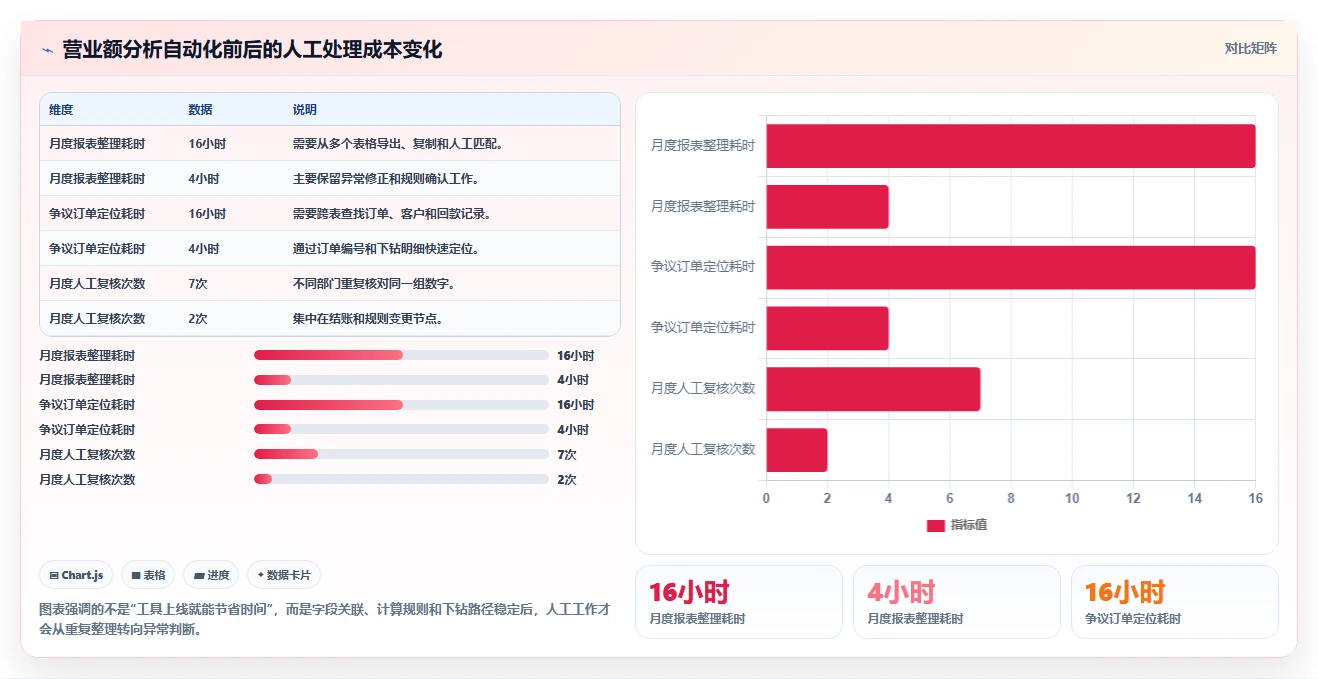Click the 16小时 progress bar for 月度报表整理耗时
Screen dimensions: 1318x679
pos(401,355)
